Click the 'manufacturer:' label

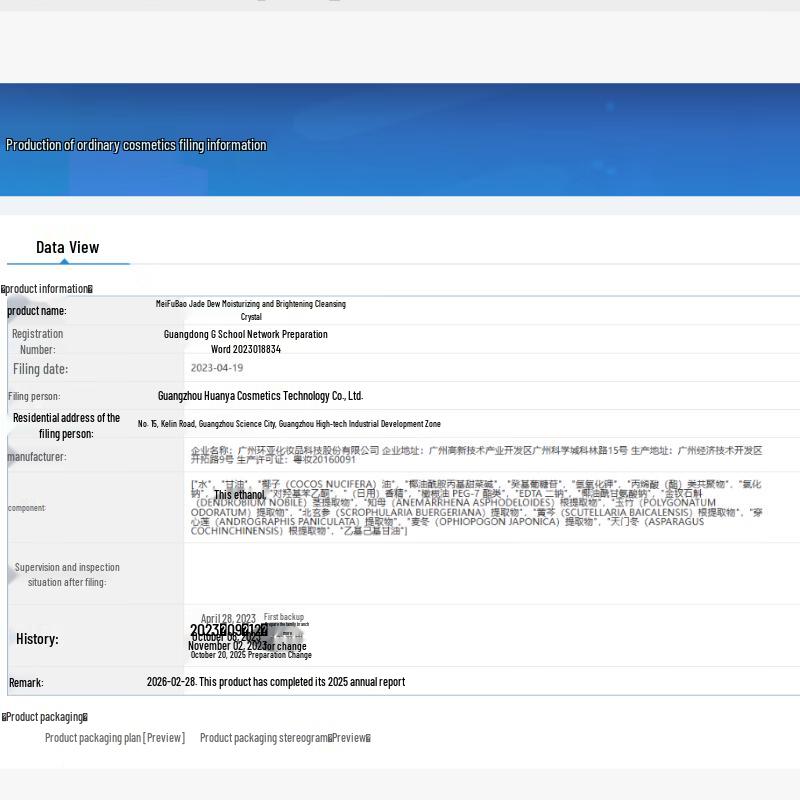point(37,457)
